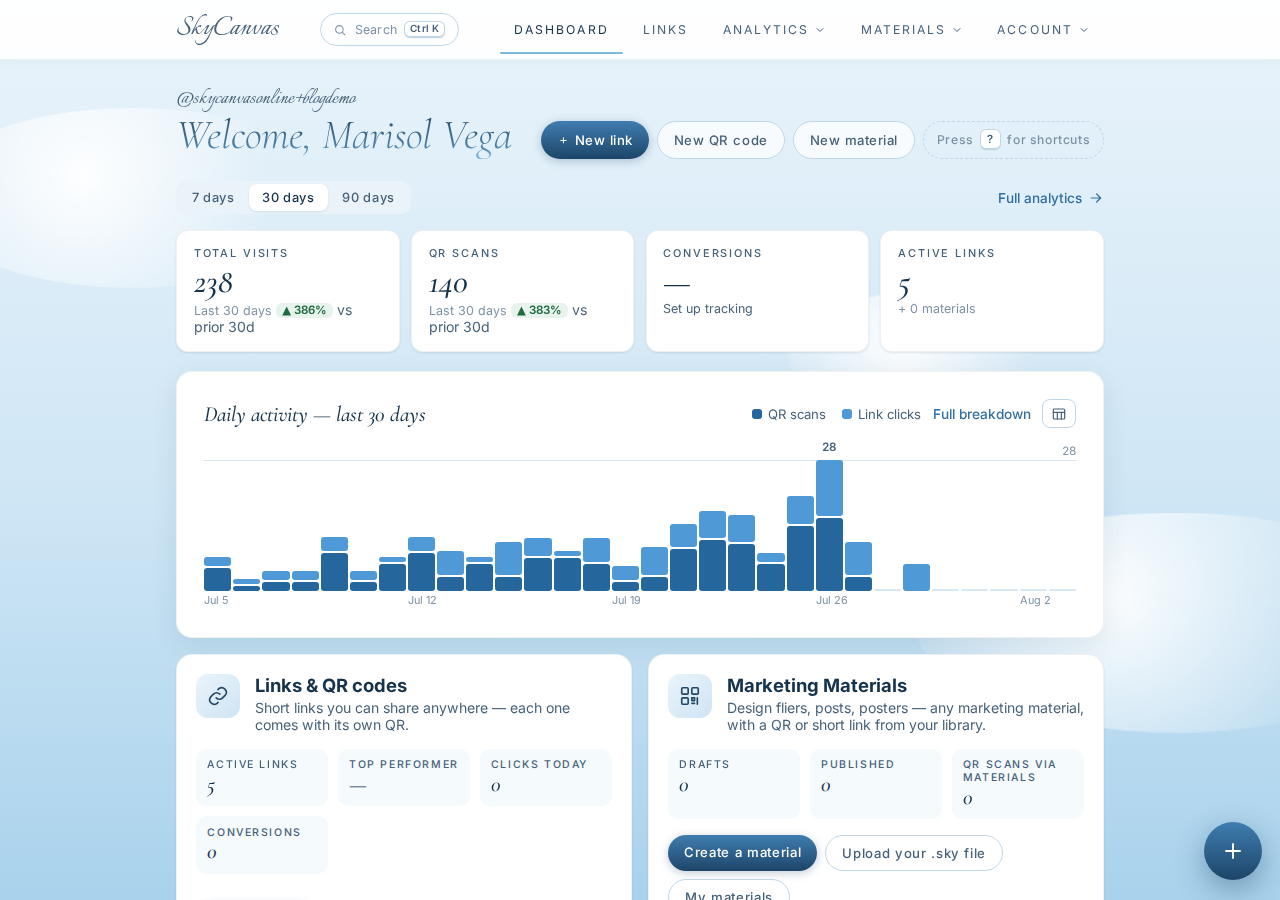
Task: Open the Active Links summary card
Action: tap(992, 291)
